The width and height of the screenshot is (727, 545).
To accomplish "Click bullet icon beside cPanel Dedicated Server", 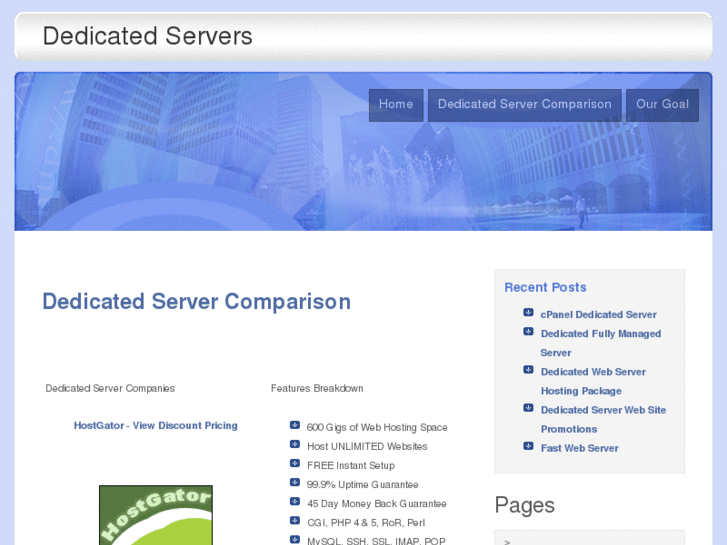I will [x=528, y=312].
